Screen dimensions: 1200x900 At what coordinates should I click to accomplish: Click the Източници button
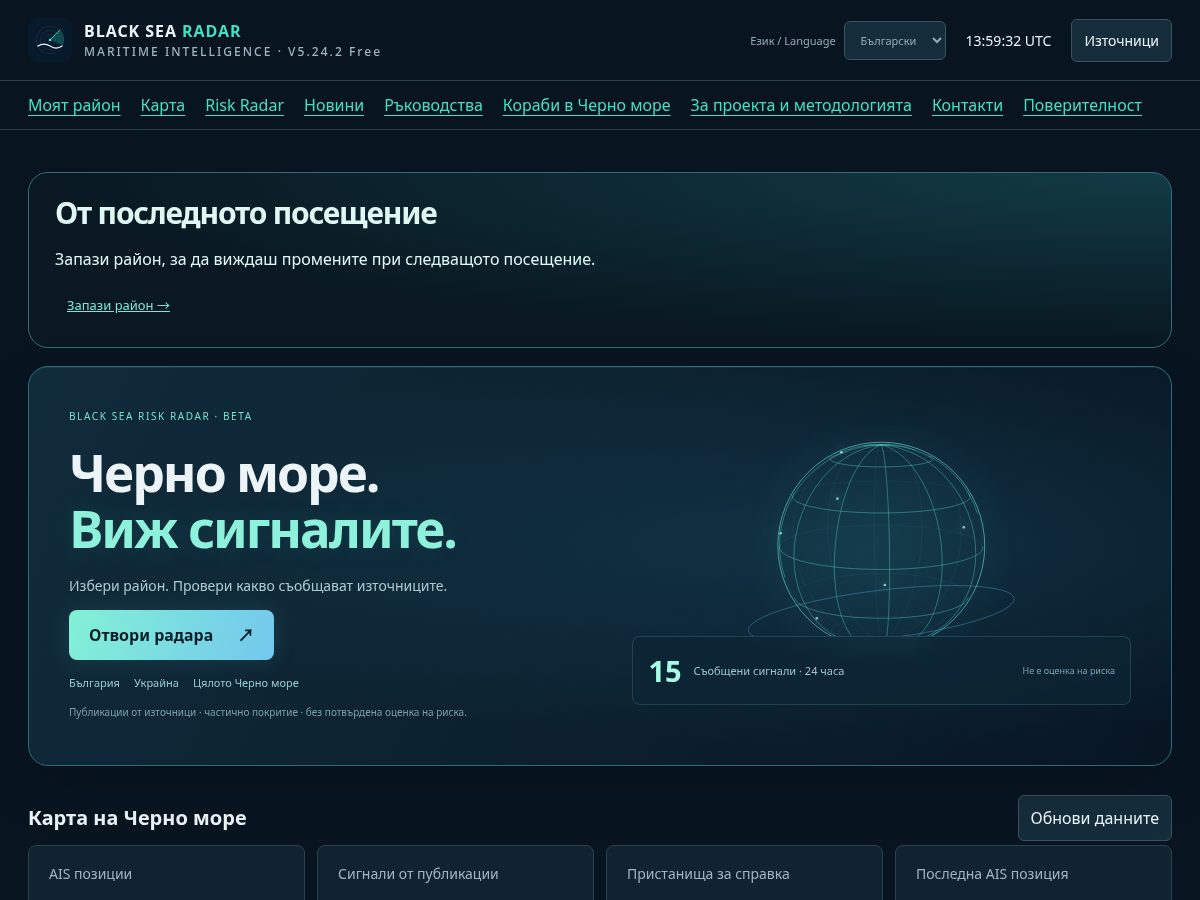[x=1121, y=41]
